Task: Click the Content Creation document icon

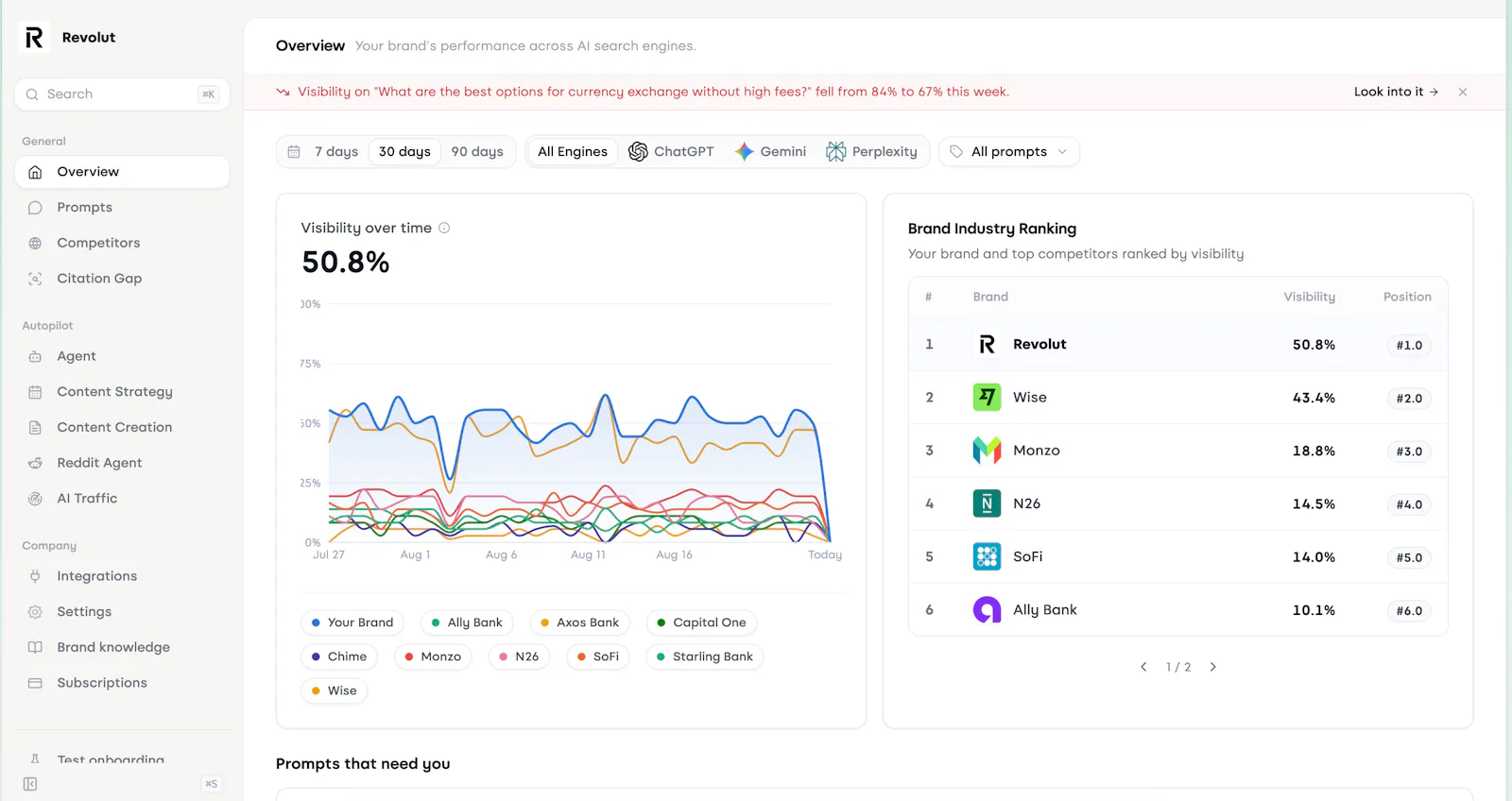Action: (35, 428)
